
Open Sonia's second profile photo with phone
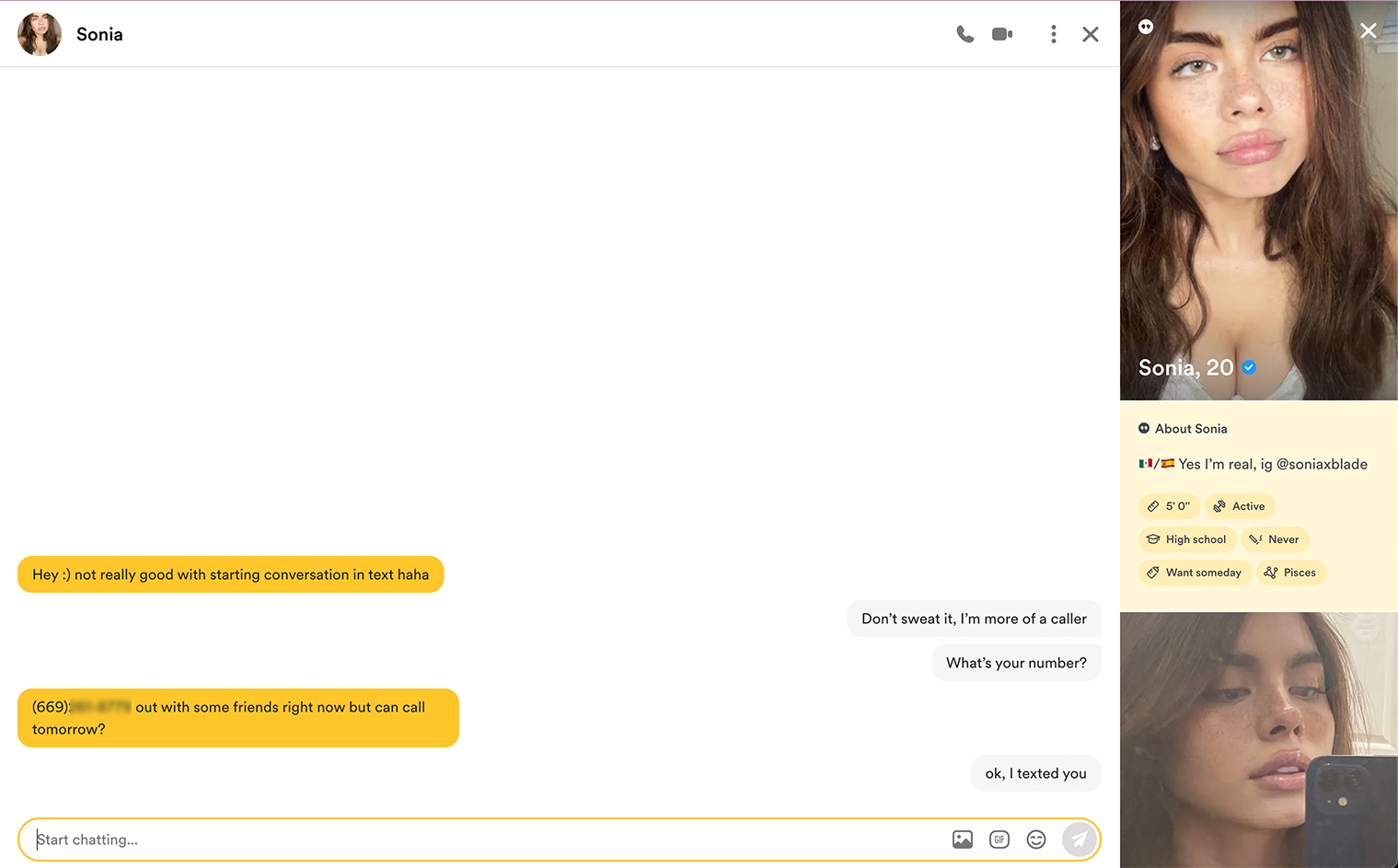point(1258,739)
